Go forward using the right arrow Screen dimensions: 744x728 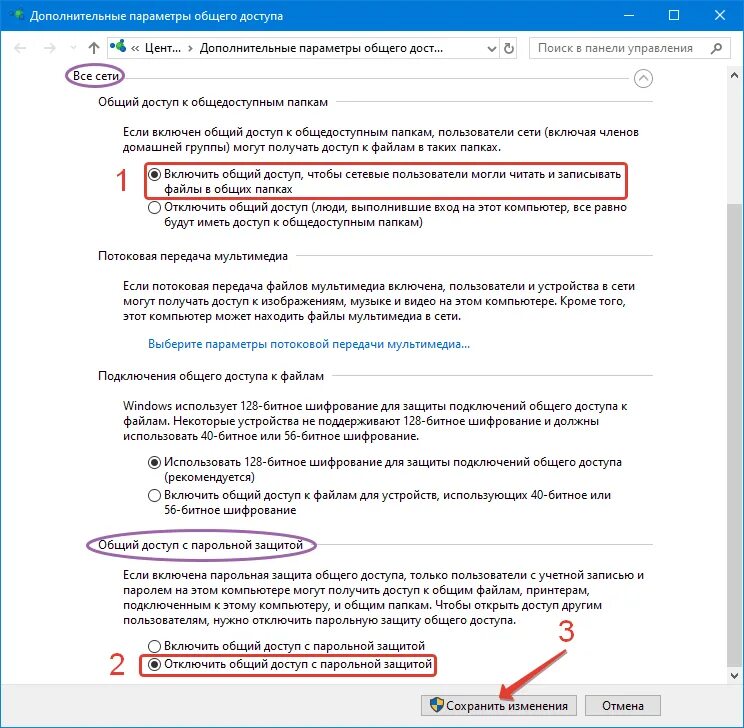point(49,48)
